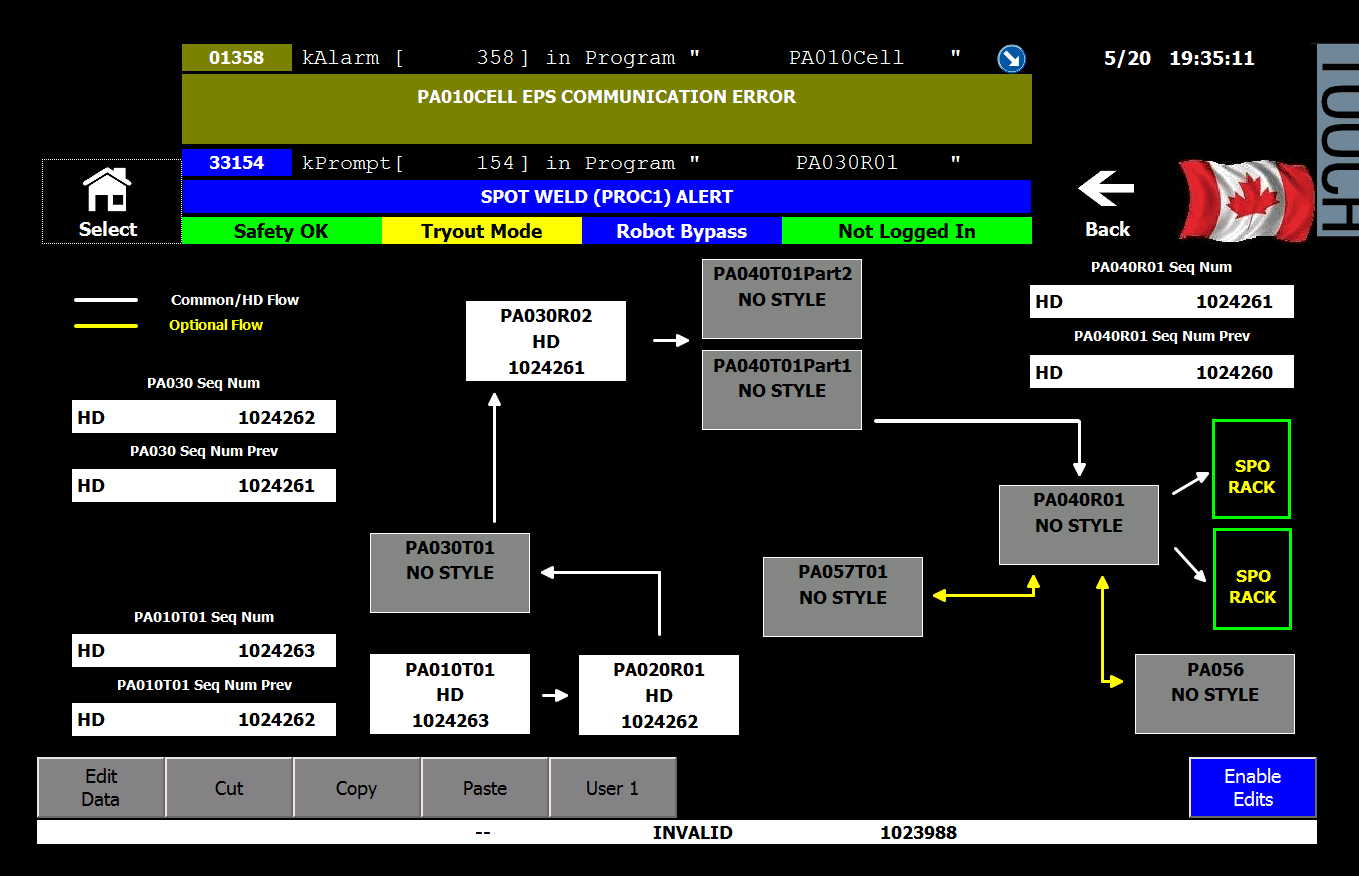Click the Optional Flow legend label
1359x876 pixels.
coord(216,325)
